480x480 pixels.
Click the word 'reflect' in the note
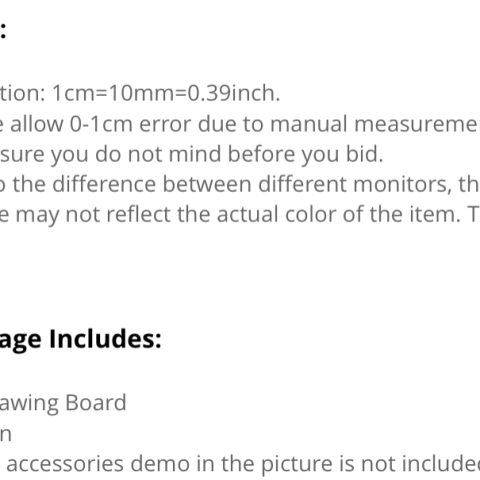[x=138, y=214]
